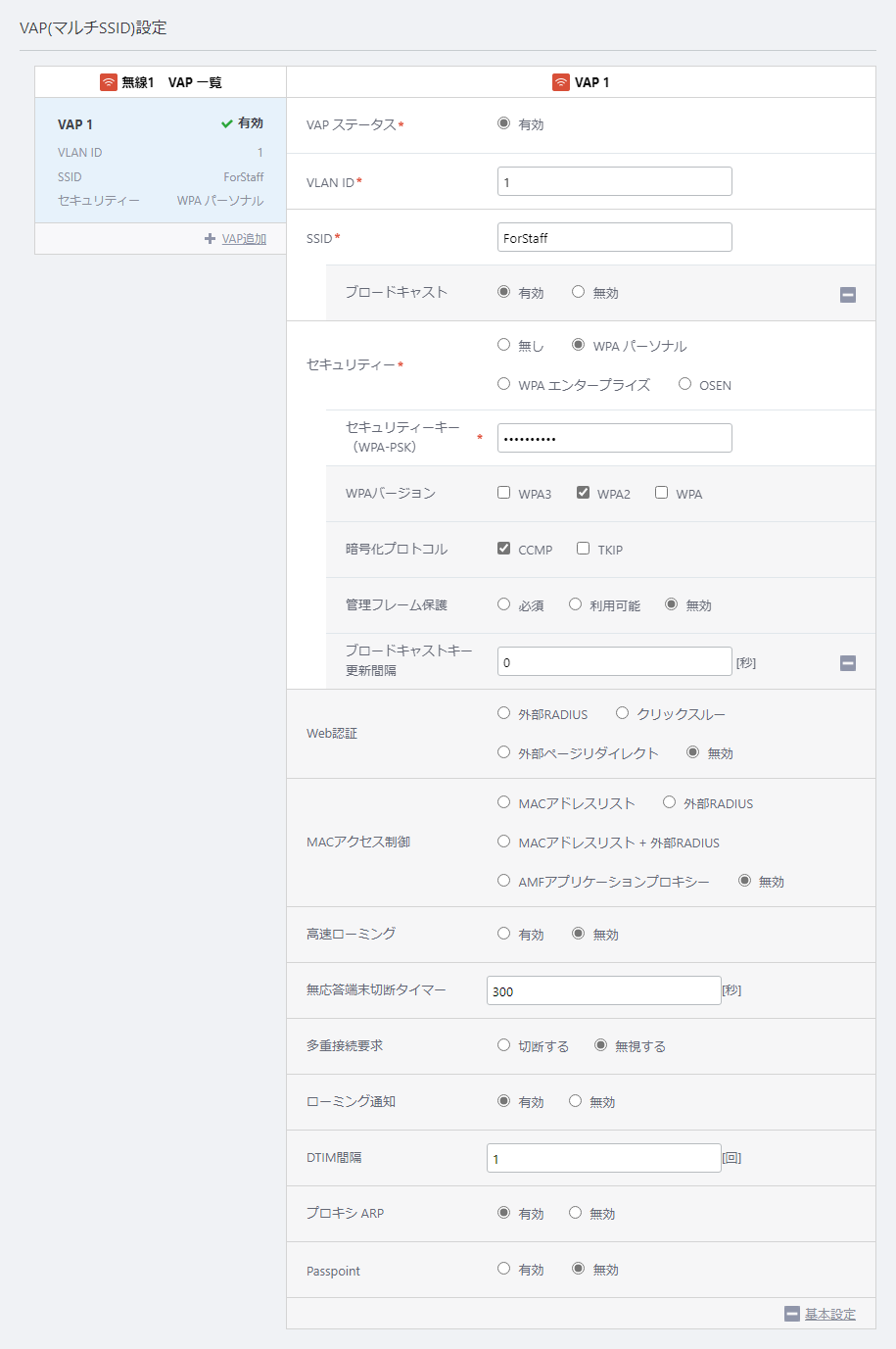Enable Passpoint with 有効

point(503,1269)
